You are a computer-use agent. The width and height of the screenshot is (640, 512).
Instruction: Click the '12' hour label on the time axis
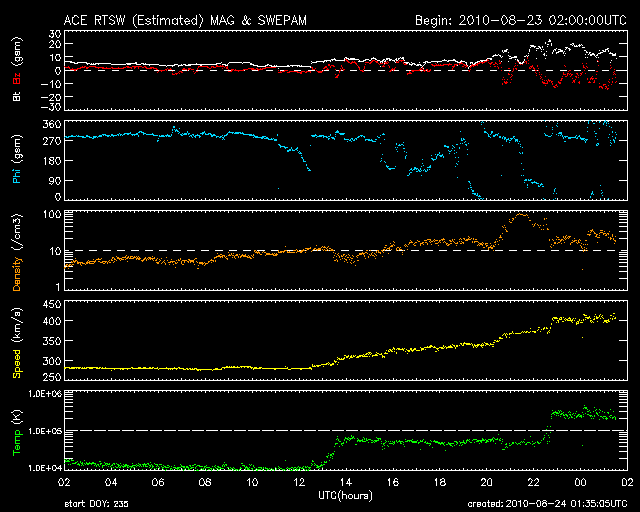(299, 482)
